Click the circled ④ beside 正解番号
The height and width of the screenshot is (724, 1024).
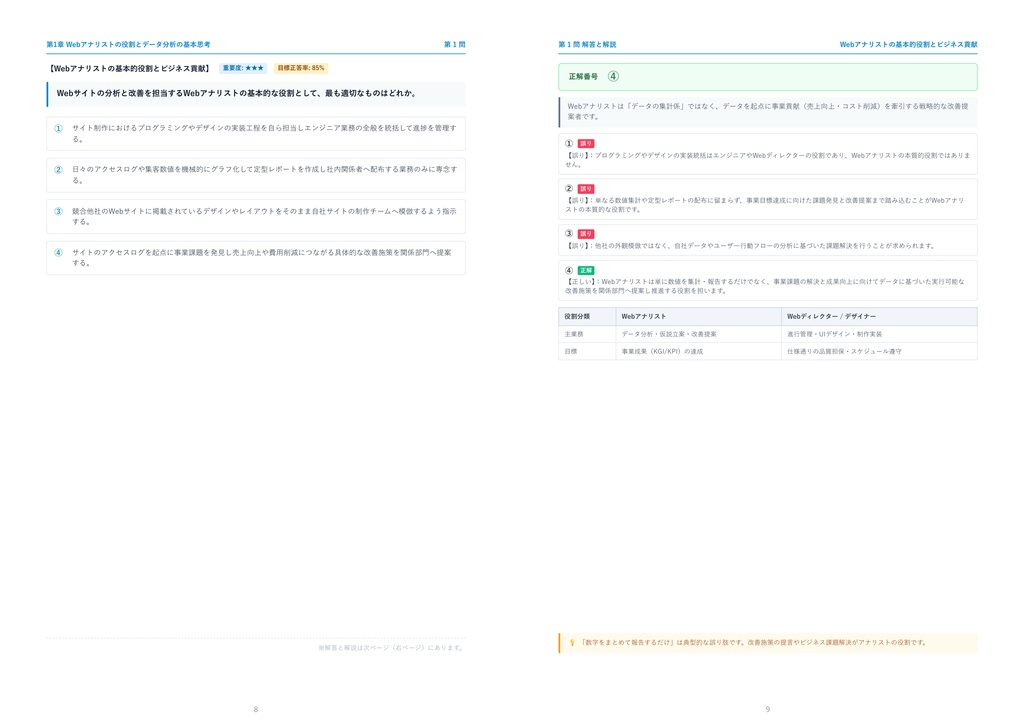click(x=613, y=76)
